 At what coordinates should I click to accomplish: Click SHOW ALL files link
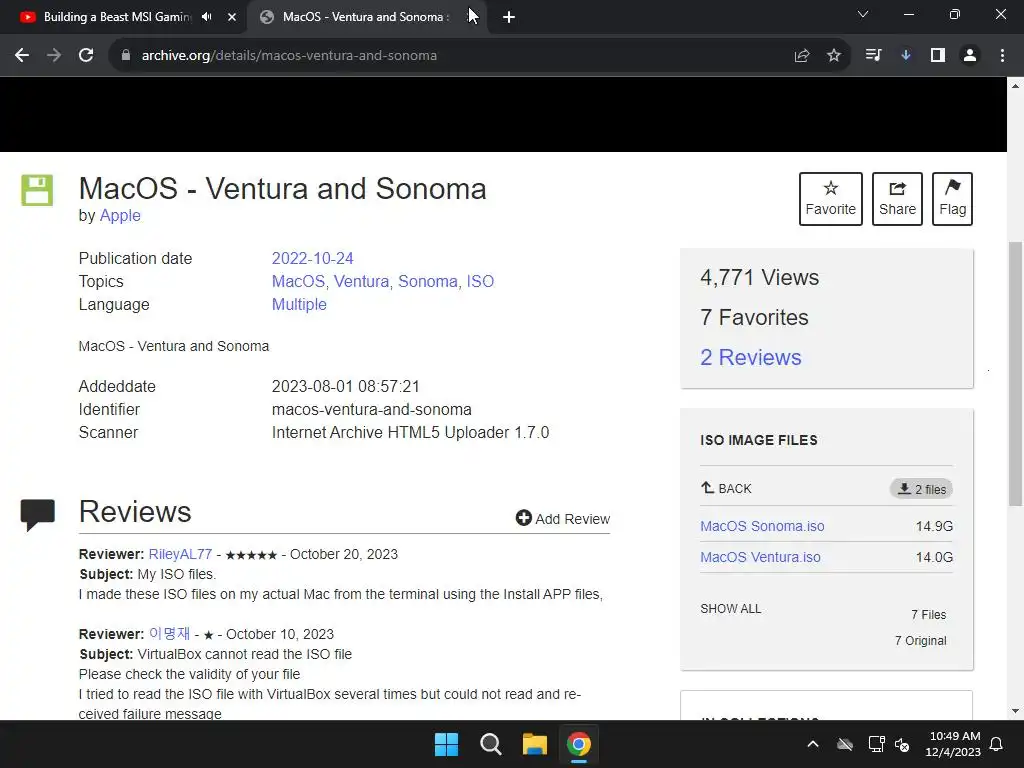(731, 609)
